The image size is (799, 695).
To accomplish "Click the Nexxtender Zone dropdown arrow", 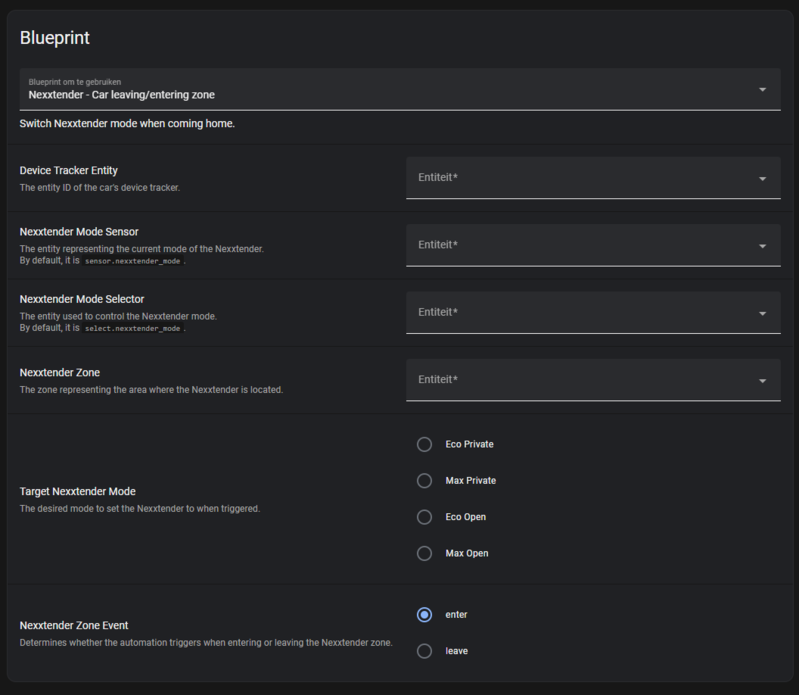I will point(762,381).
